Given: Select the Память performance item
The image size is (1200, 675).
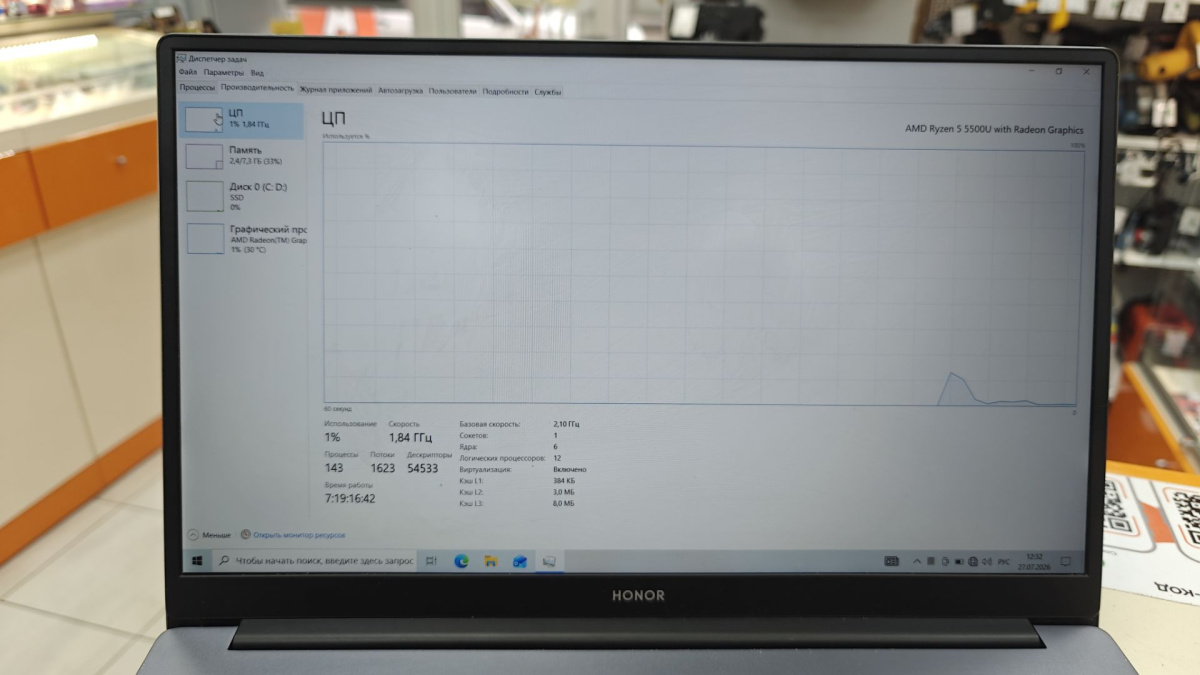Looking at the screenshot, I should click(243, 155).
